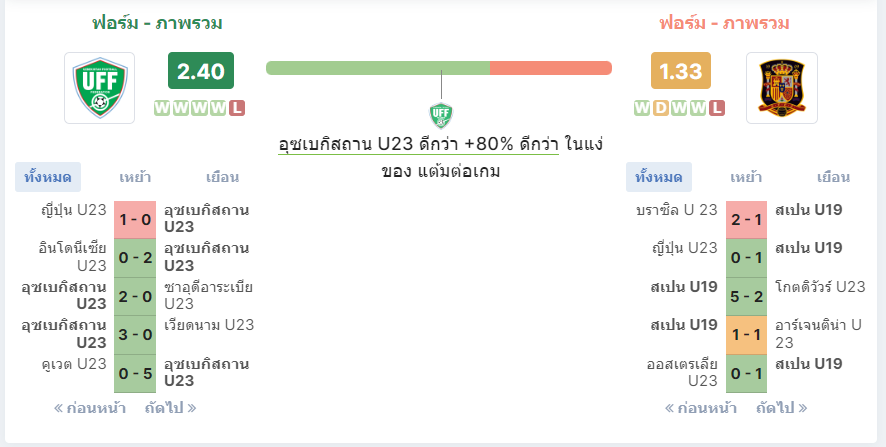Click Spain's red L form badge
Image resolution: width=886 pixels, height=447 pixels.
pos(716,108)
